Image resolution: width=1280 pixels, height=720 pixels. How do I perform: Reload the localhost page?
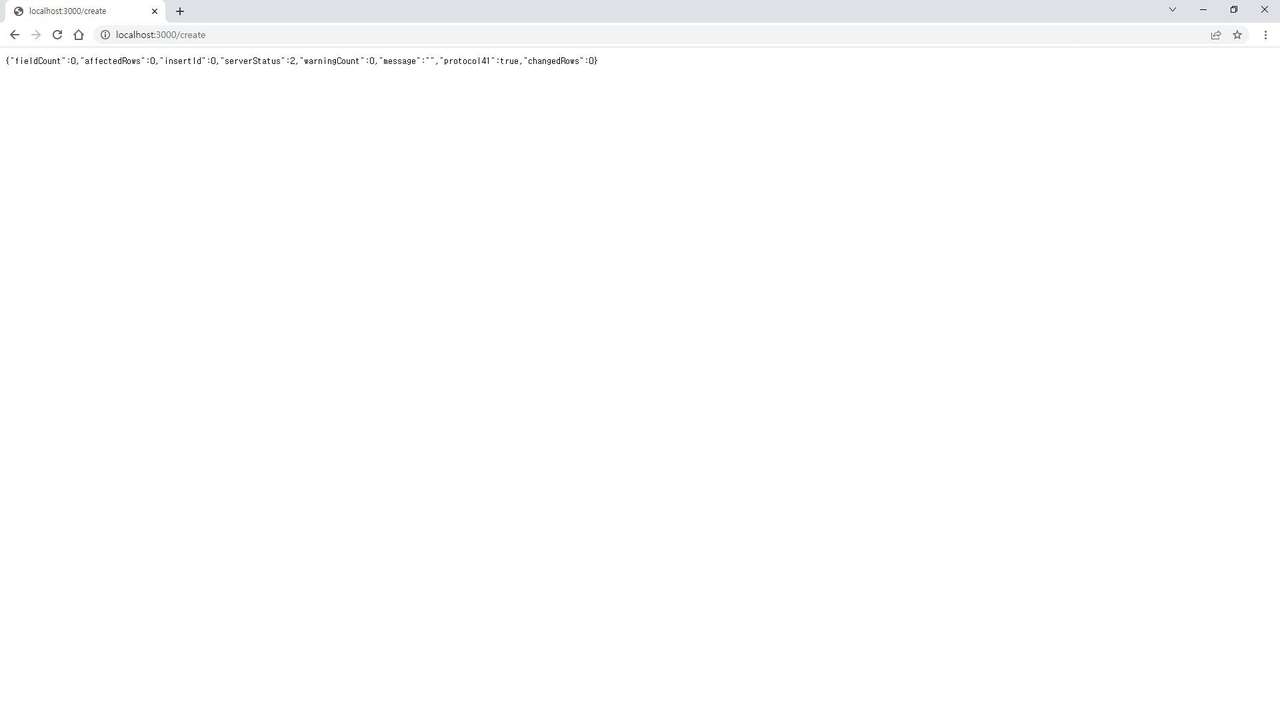point(57,34)
